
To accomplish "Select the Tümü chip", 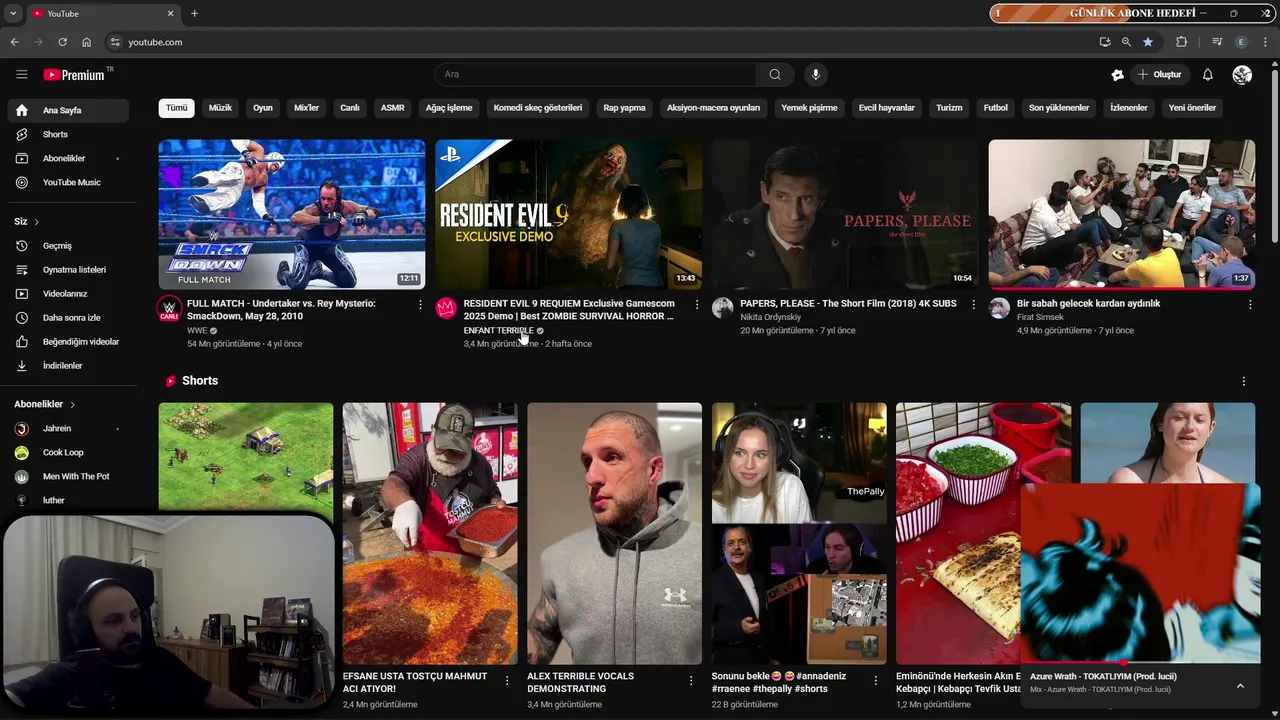I will (176, 108).
